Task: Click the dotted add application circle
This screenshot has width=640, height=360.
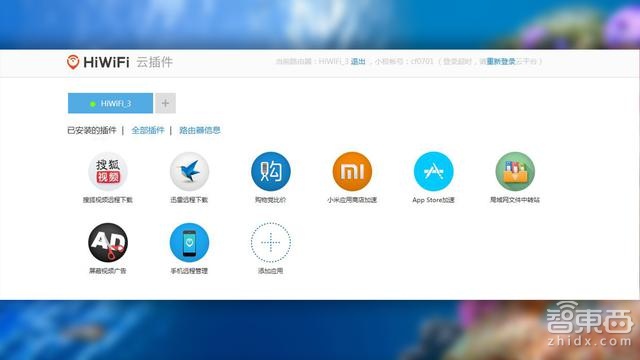Action: (x=271, y=242)
